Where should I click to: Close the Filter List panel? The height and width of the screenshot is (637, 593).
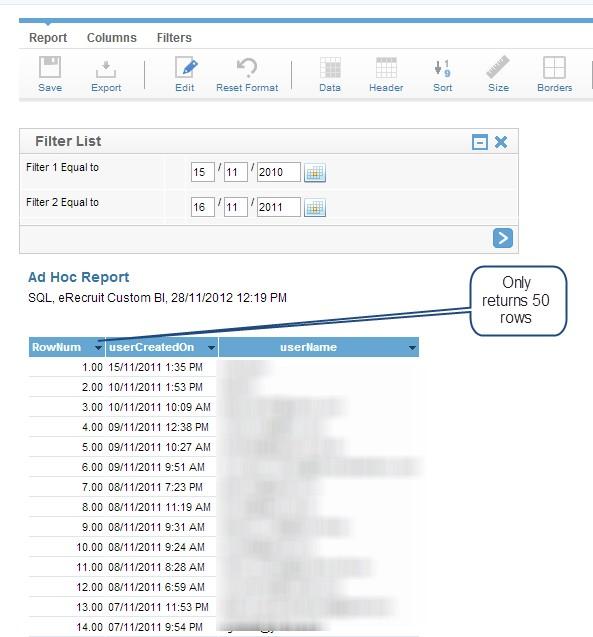[x=501, y=142]
